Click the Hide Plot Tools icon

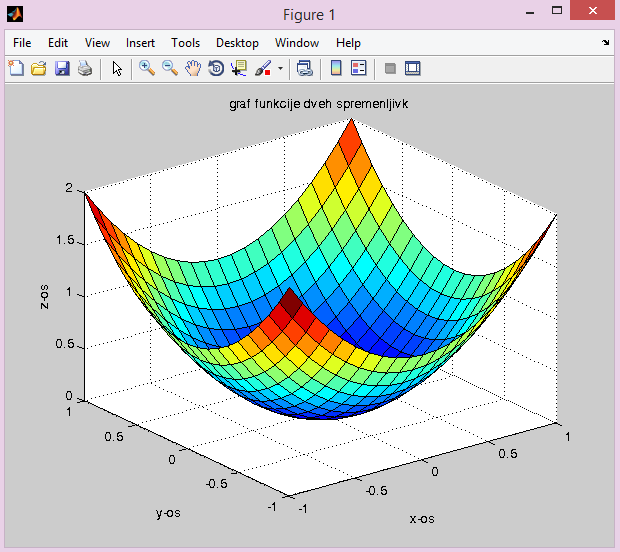390,69
